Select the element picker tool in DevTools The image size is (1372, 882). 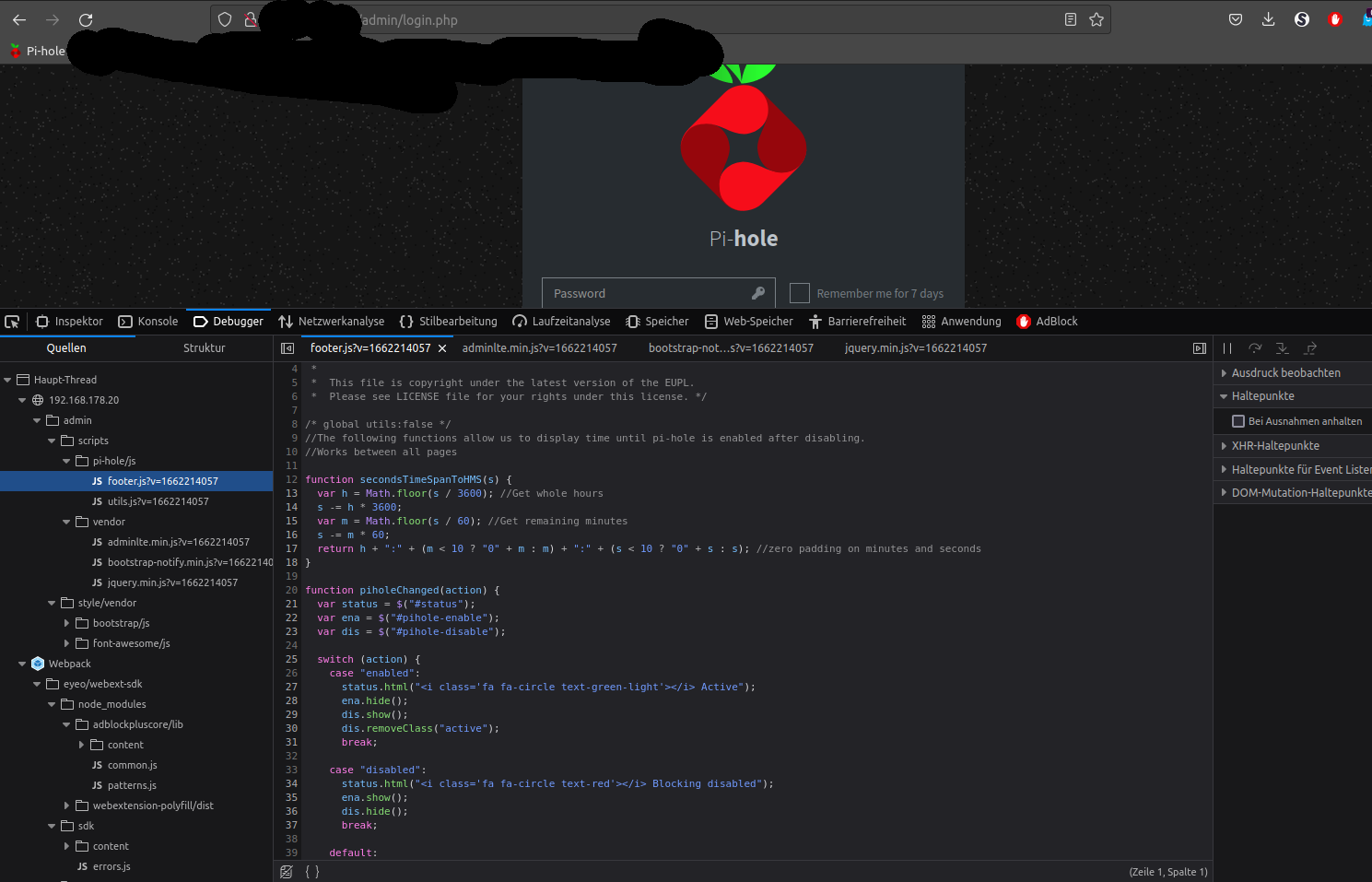click(x=12, y=321)
